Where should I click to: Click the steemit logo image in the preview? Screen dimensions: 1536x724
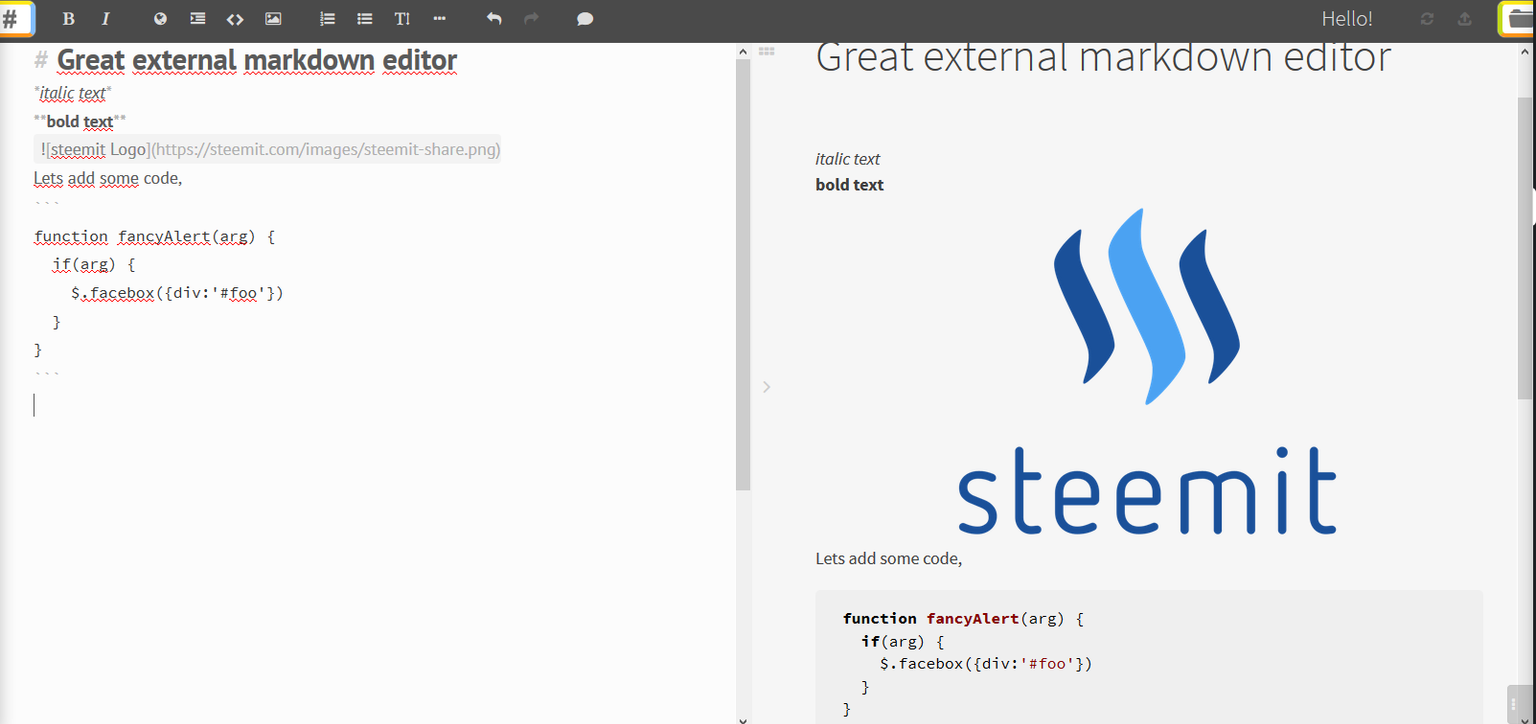1147,370
